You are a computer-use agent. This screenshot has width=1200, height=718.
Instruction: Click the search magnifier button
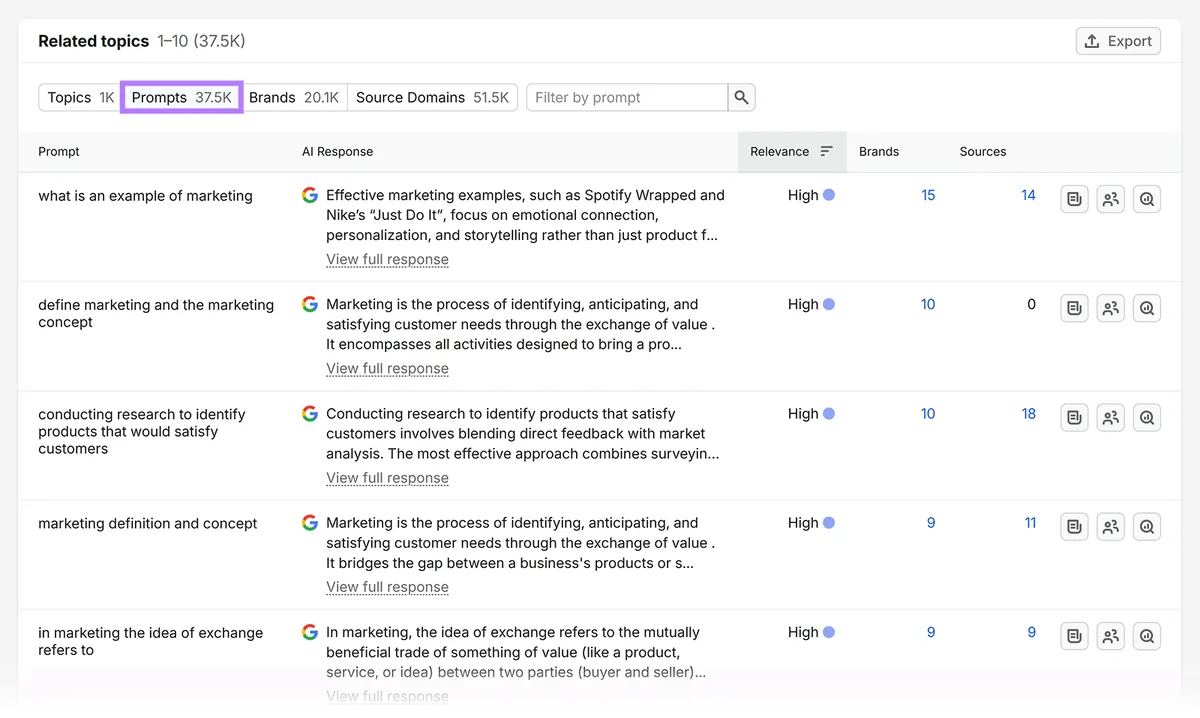coord(741,97)
